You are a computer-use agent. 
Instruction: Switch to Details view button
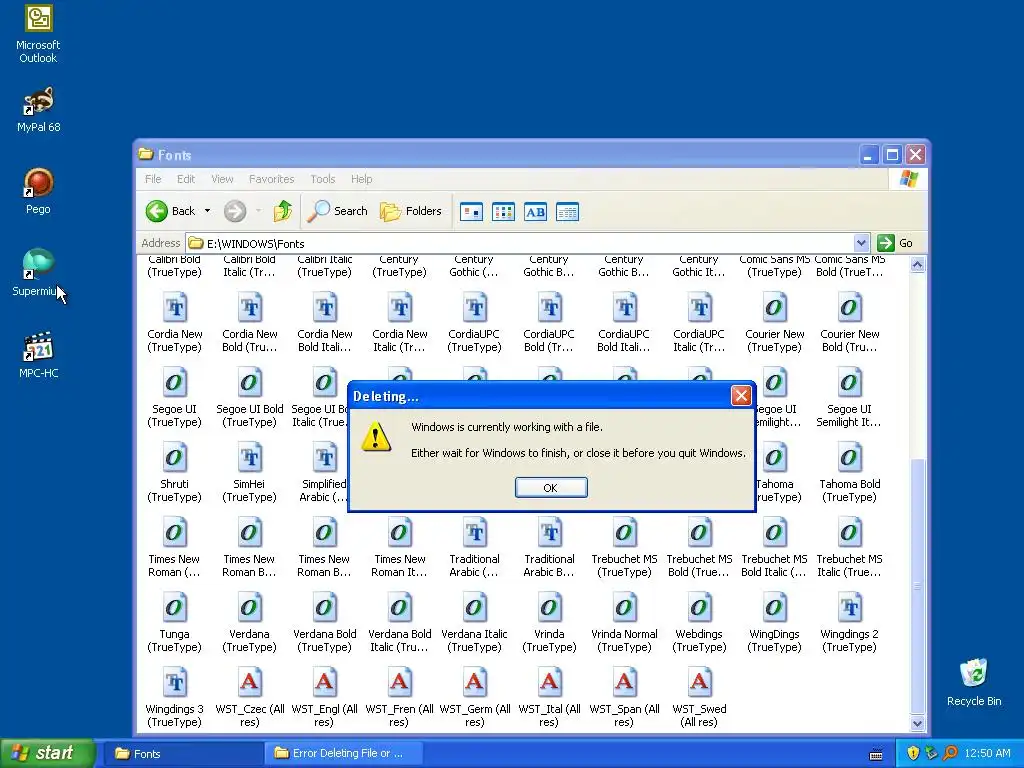[567, 212]
